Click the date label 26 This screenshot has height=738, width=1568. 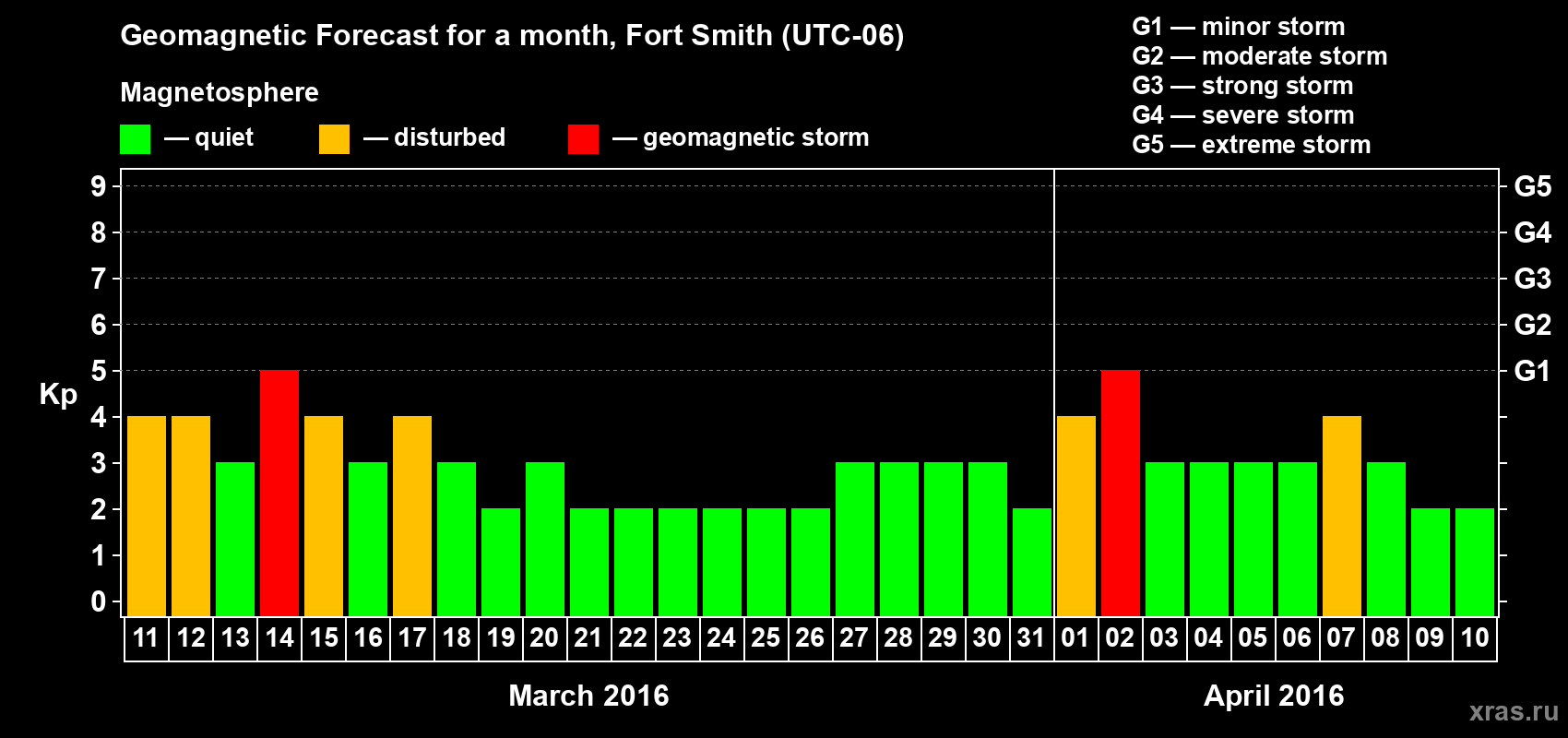811,637
